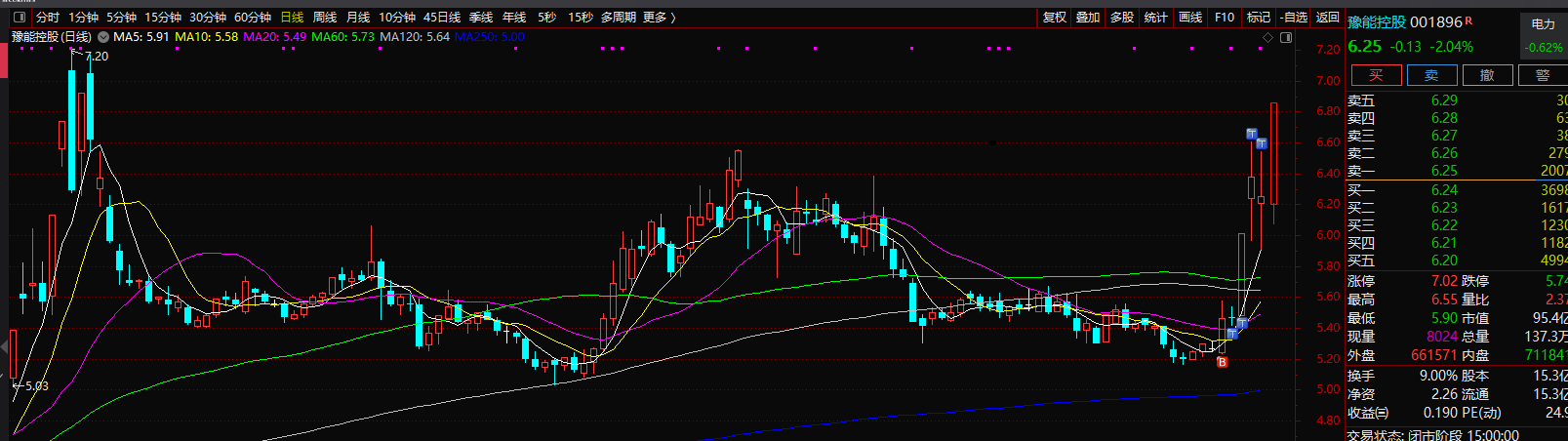1568x441 pixels.
Task: Select the 30分钟 period
Action: point(208,18)
